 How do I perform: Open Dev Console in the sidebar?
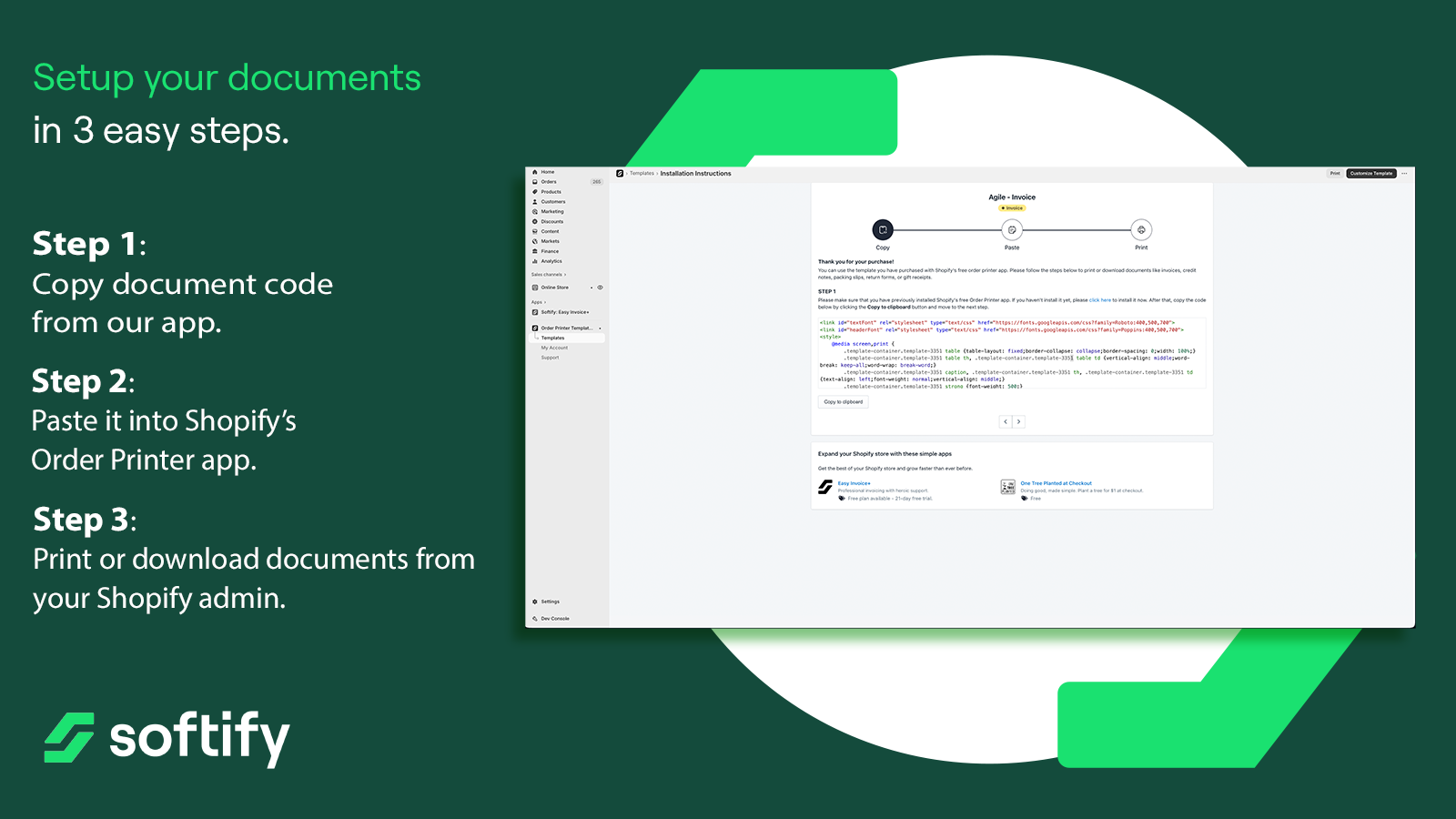pyautogui.click(x=554, y=619)
